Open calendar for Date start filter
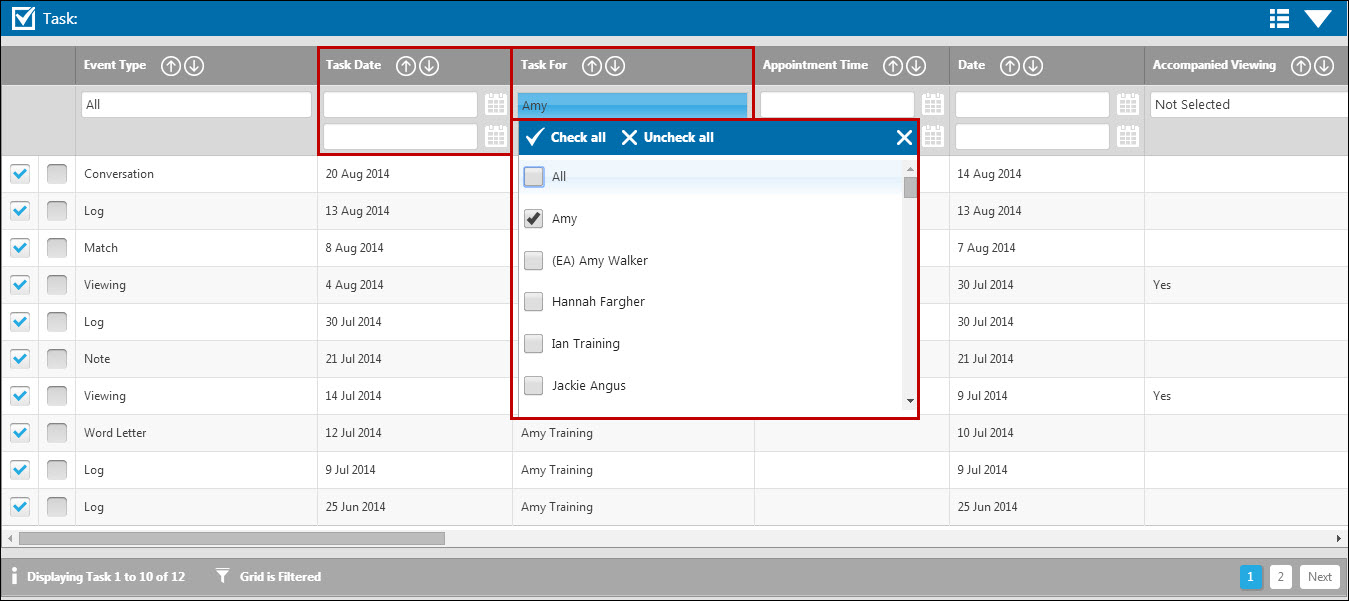 [x=1128, y=104]
